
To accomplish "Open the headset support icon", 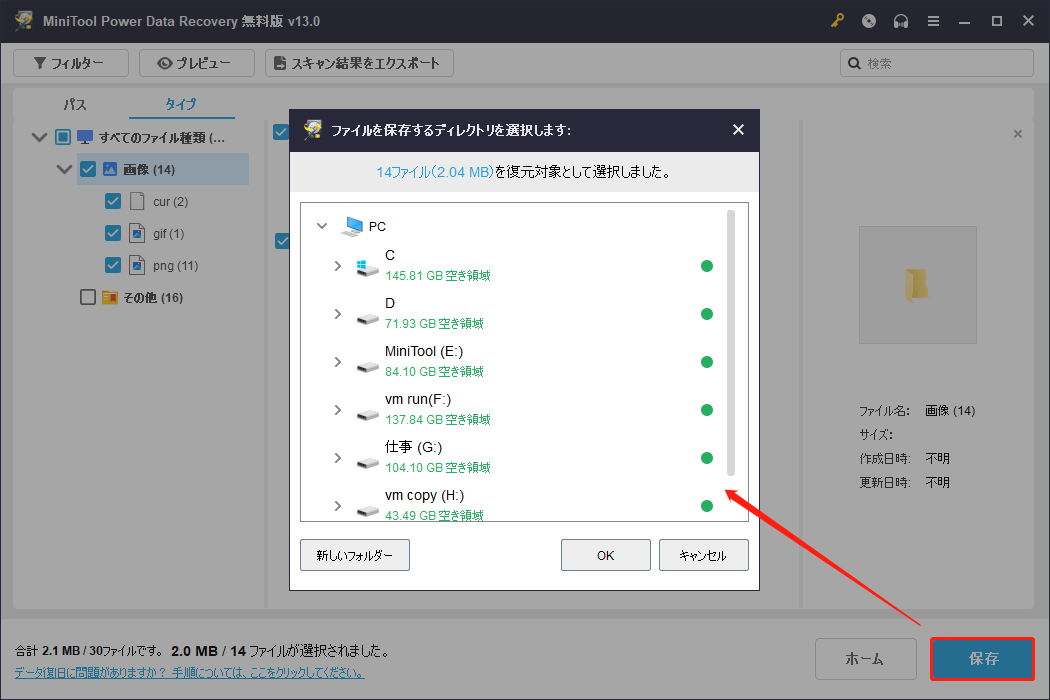I will 901,21.
